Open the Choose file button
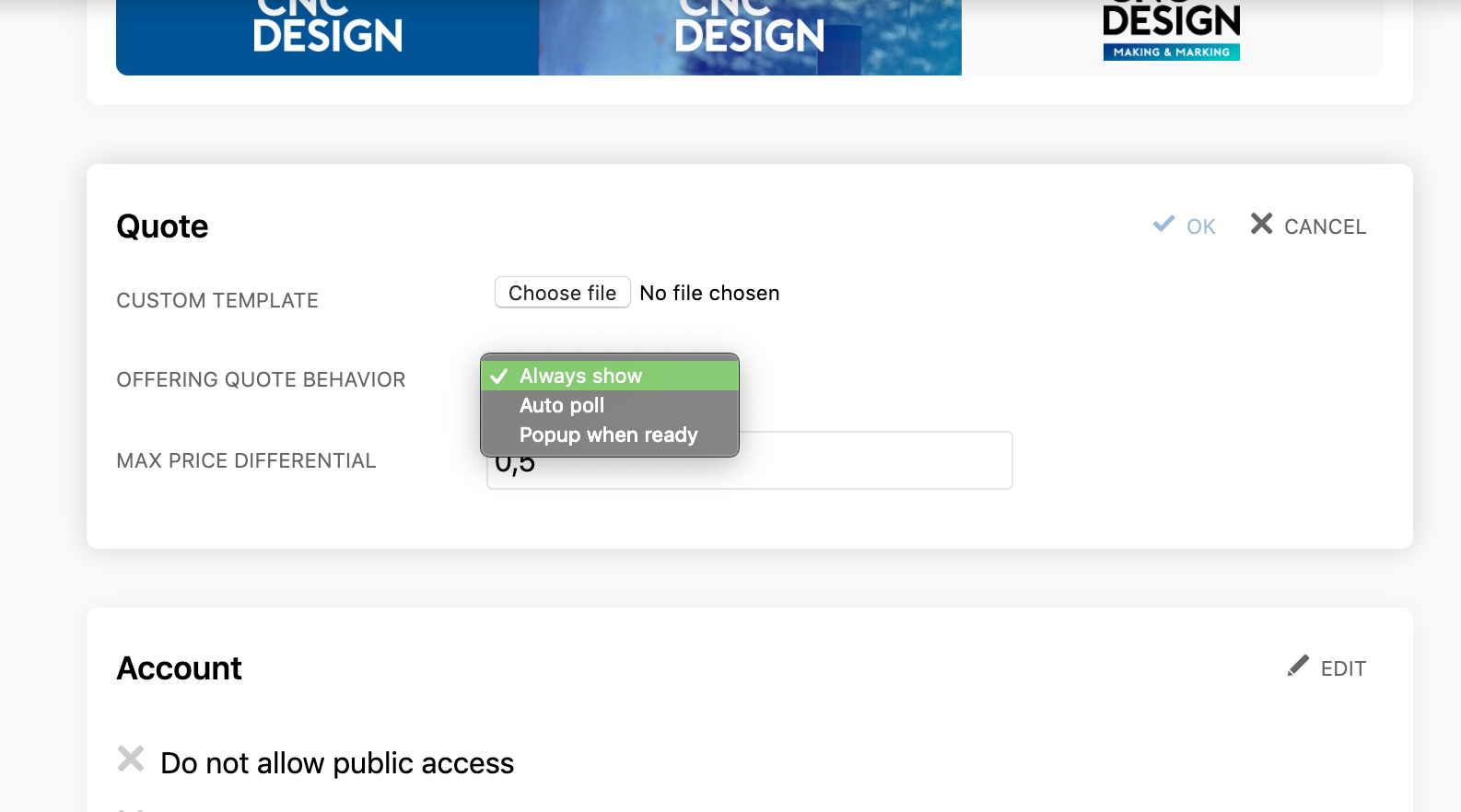Image resolution: width=1461 pixels, height=812 pixels. coord(563,293)
